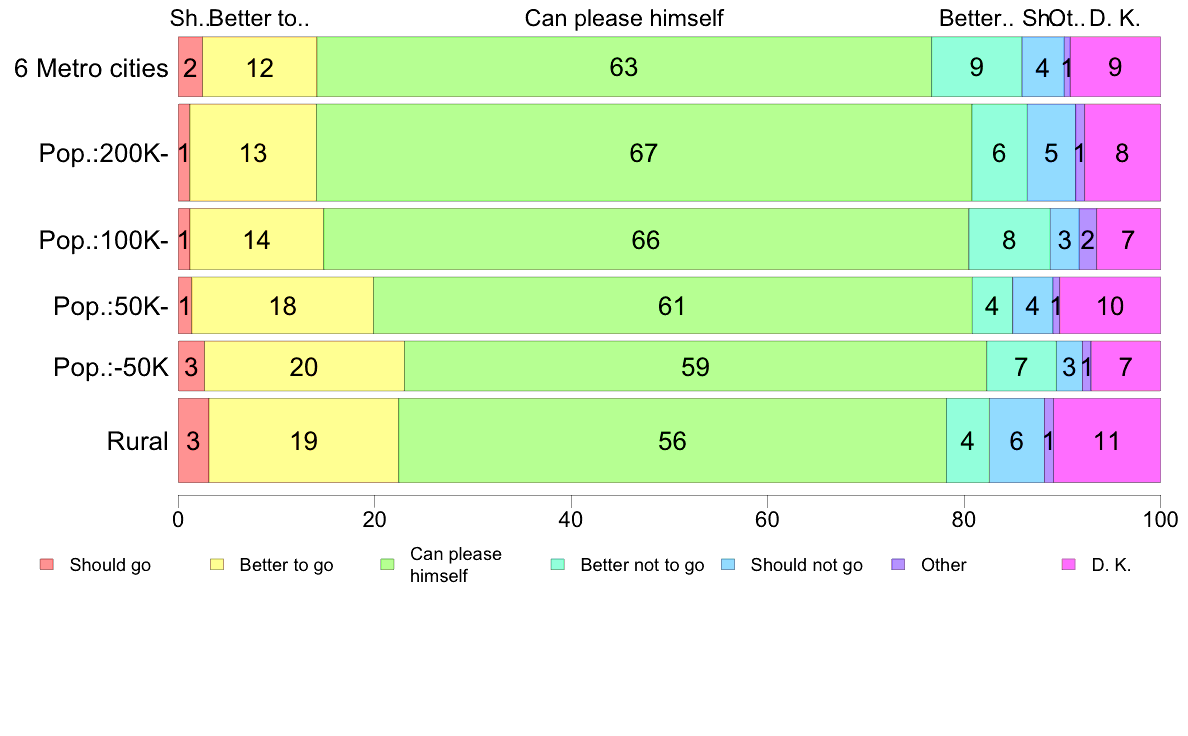
Task: Select the Rural row label
Action: point(137,441)
